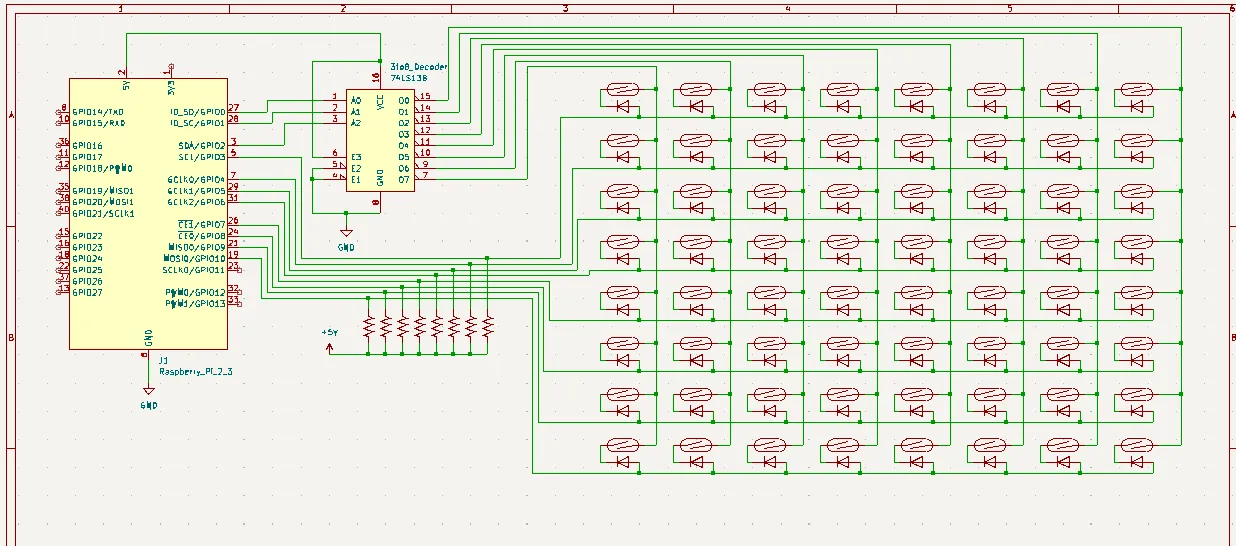Select oval component above the bottom-right LED
1236x546 pixels.
point(1135,445)
